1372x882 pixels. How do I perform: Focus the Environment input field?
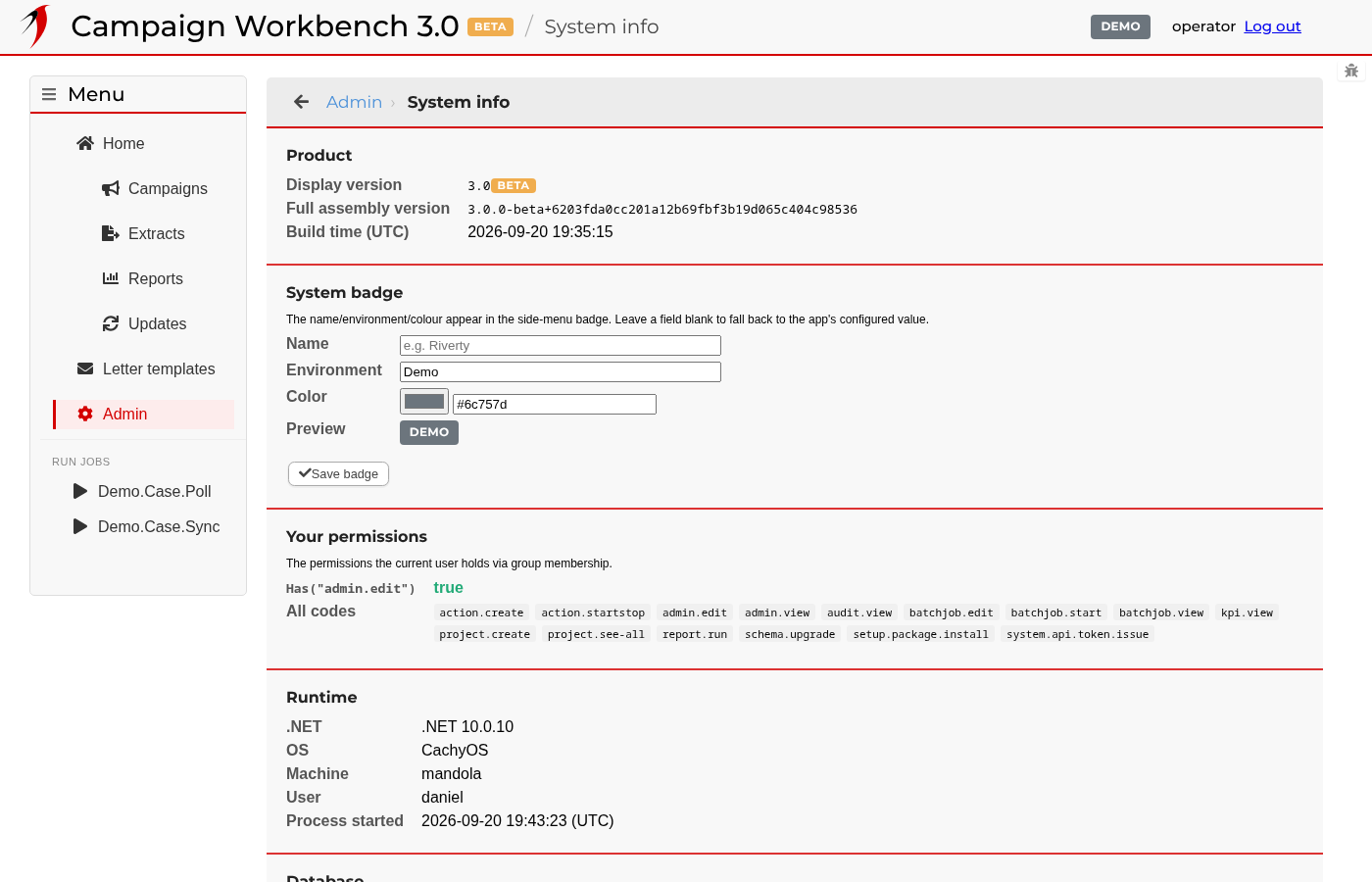[x=561, y=371]
